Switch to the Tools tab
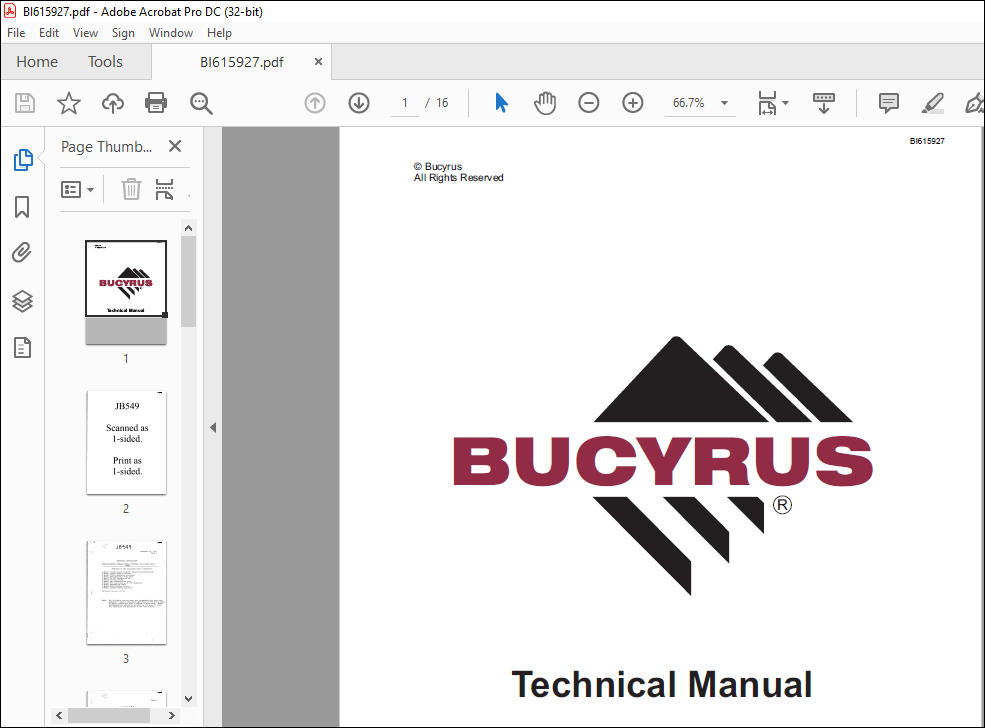The height and width of the screenshot is (728, 985). 106,62
